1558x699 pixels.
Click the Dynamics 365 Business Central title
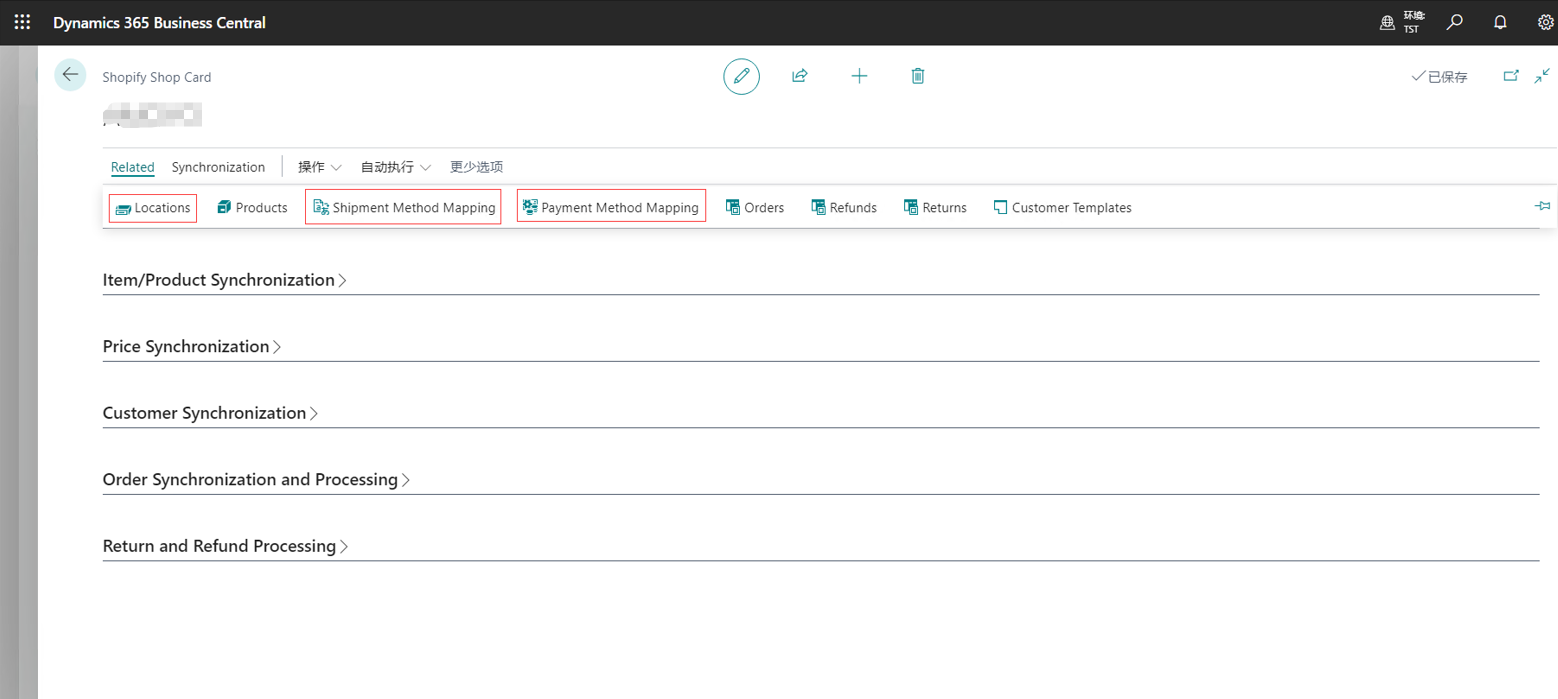click(x=159, y=22)
